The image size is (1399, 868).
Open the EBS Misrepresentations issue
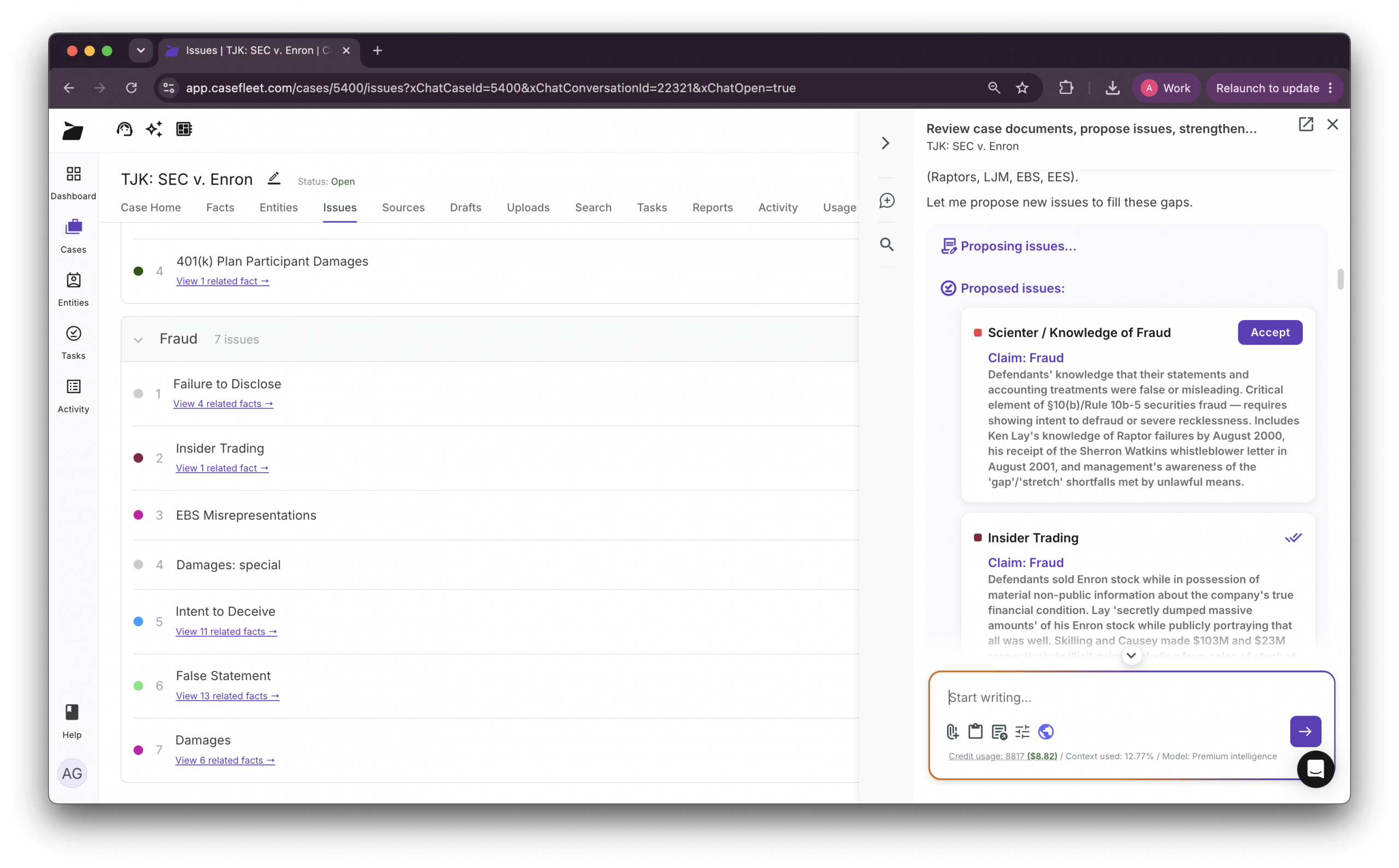246,515
